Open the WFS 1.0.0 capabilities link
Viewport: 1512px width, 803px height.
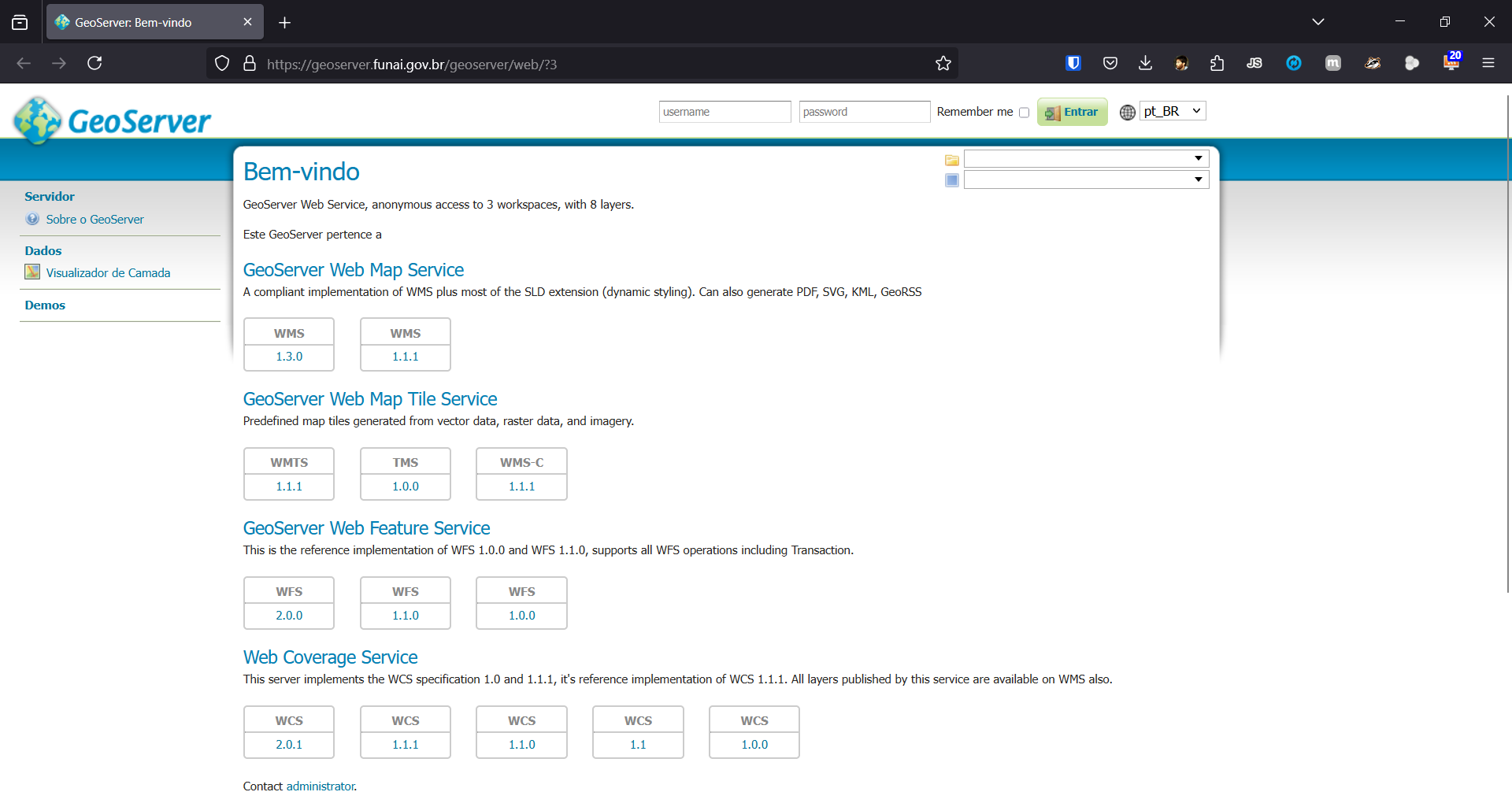pyautogui.click(x=521, y=616)
